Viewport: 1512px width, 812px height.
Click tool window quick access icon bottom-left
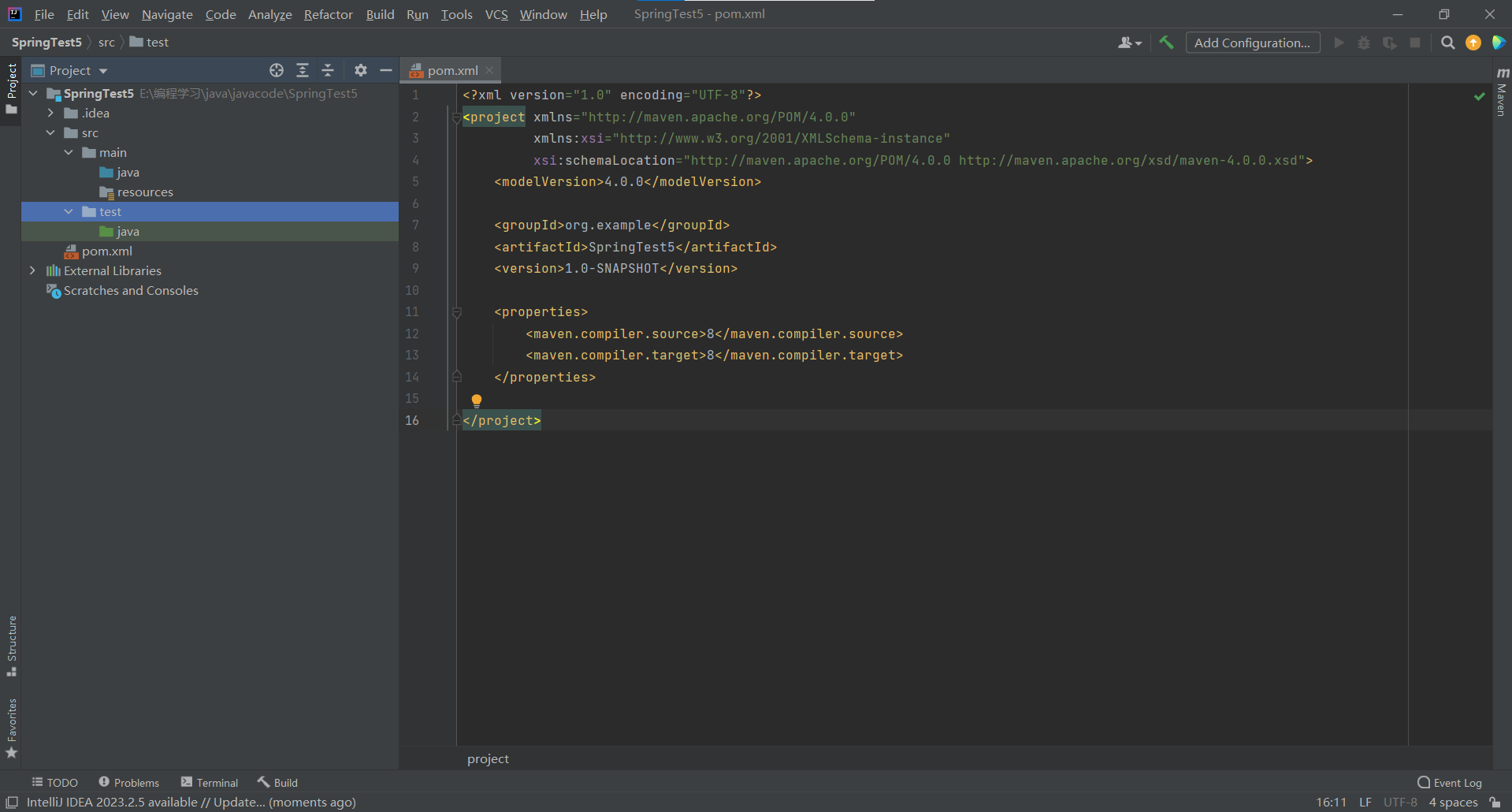[x=12, y=802]
